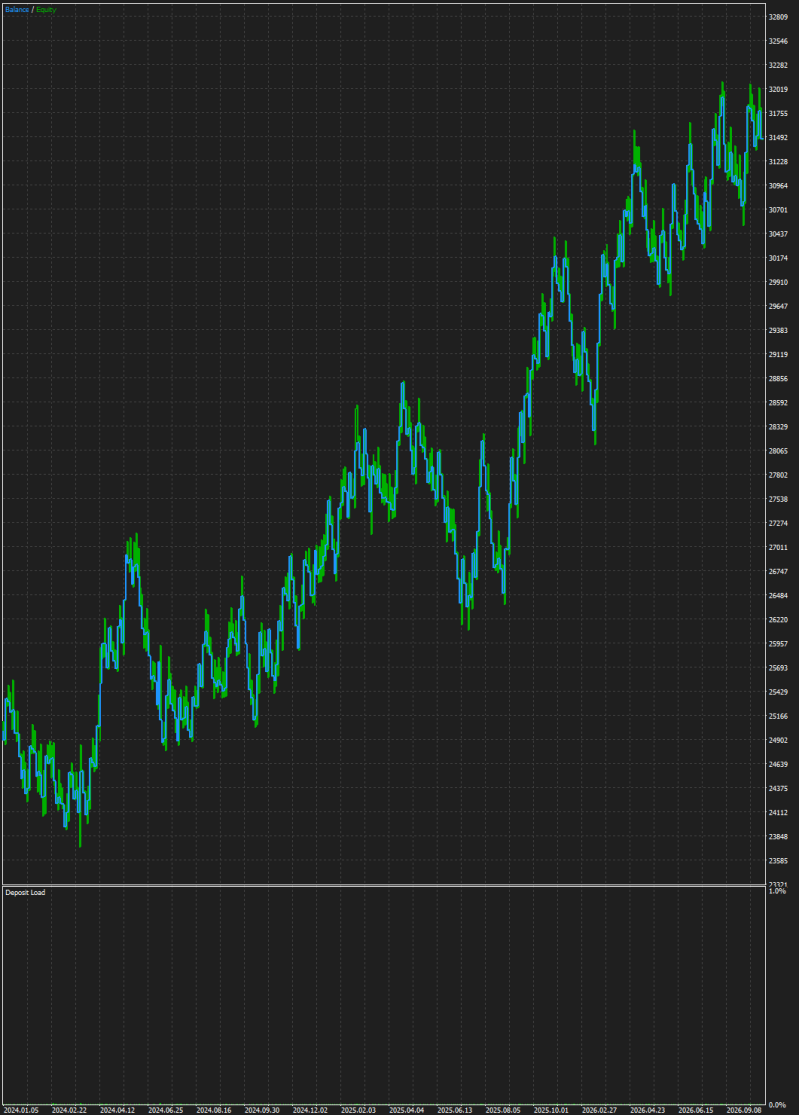Click the 29119 axis value
This screenshot has width=799, height=1115.
(778, 355)
